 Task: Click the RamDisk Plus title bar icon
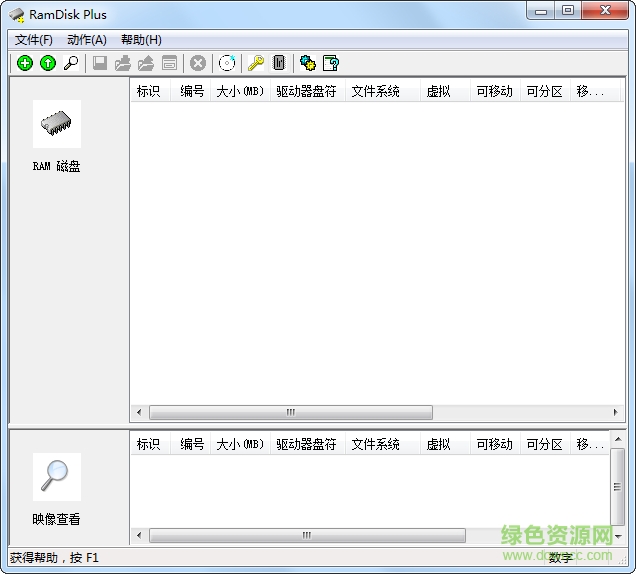click(x=17, y=15)
